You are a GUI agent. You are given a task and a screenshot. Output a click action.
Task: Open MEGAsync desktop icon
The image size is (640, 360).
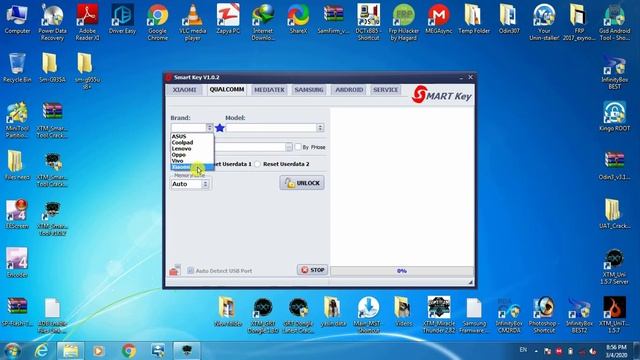tap(438, 19)
